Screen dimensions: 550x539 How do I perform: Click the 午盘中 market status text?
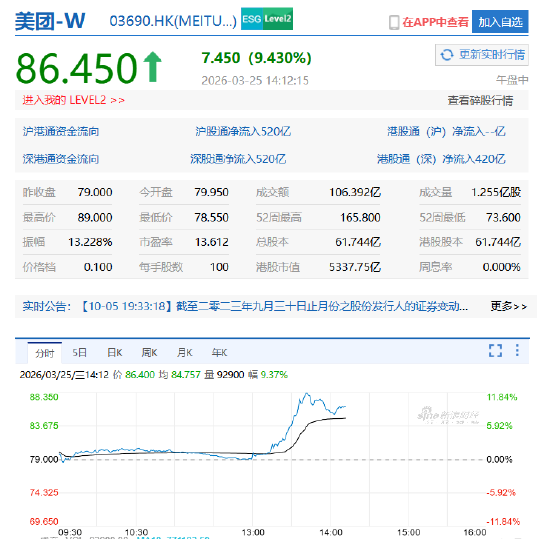point(512,80)
